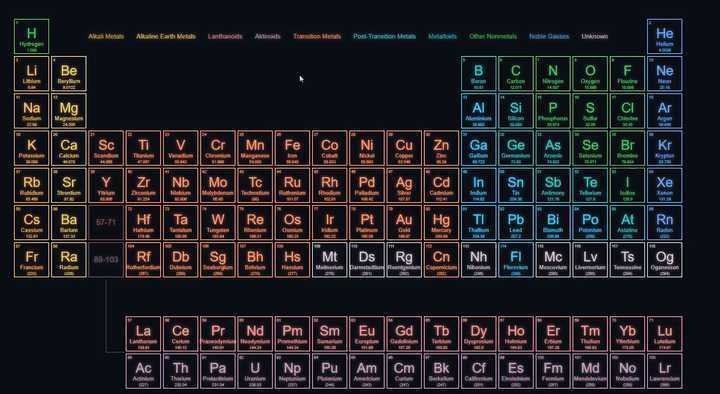This screenshot has width=720, height=394.
Task: Click the Sodium (Na) tile
Action: pyautogui.click(x=31, y=111)
